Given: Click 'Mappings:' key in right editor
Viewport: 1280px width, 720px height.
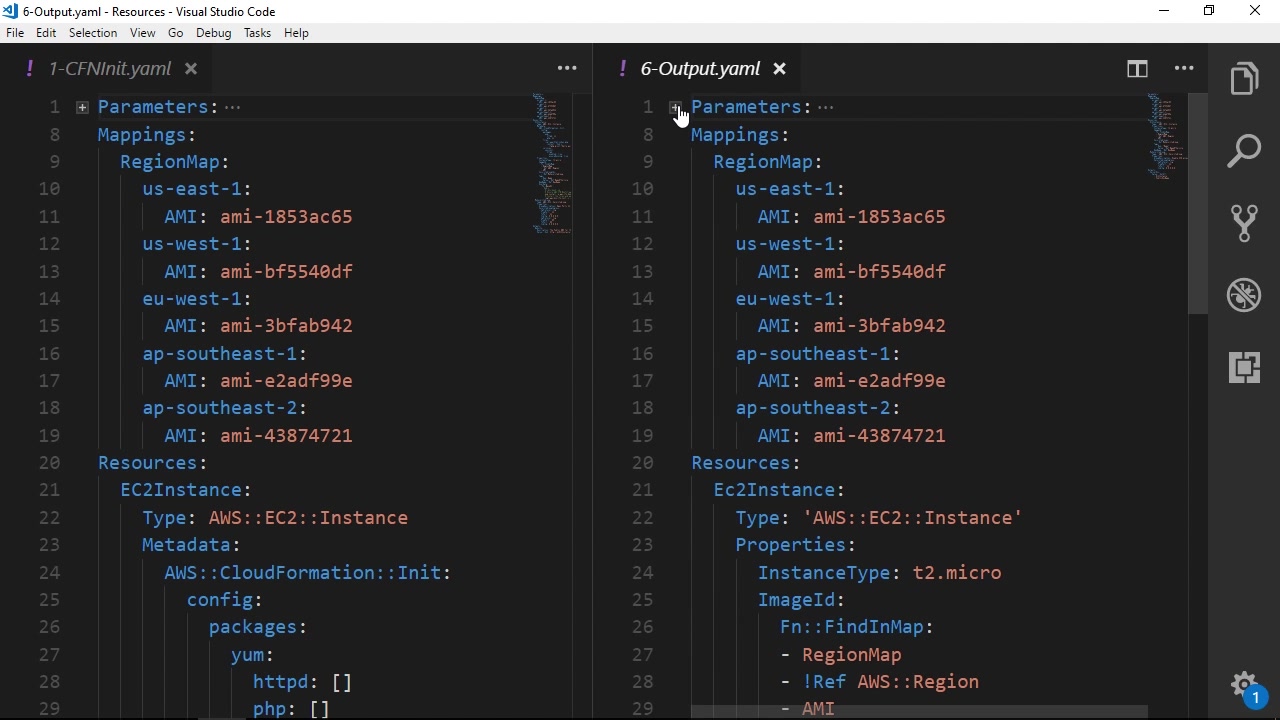Looking at the screenshot, I should tap(741, 135).
